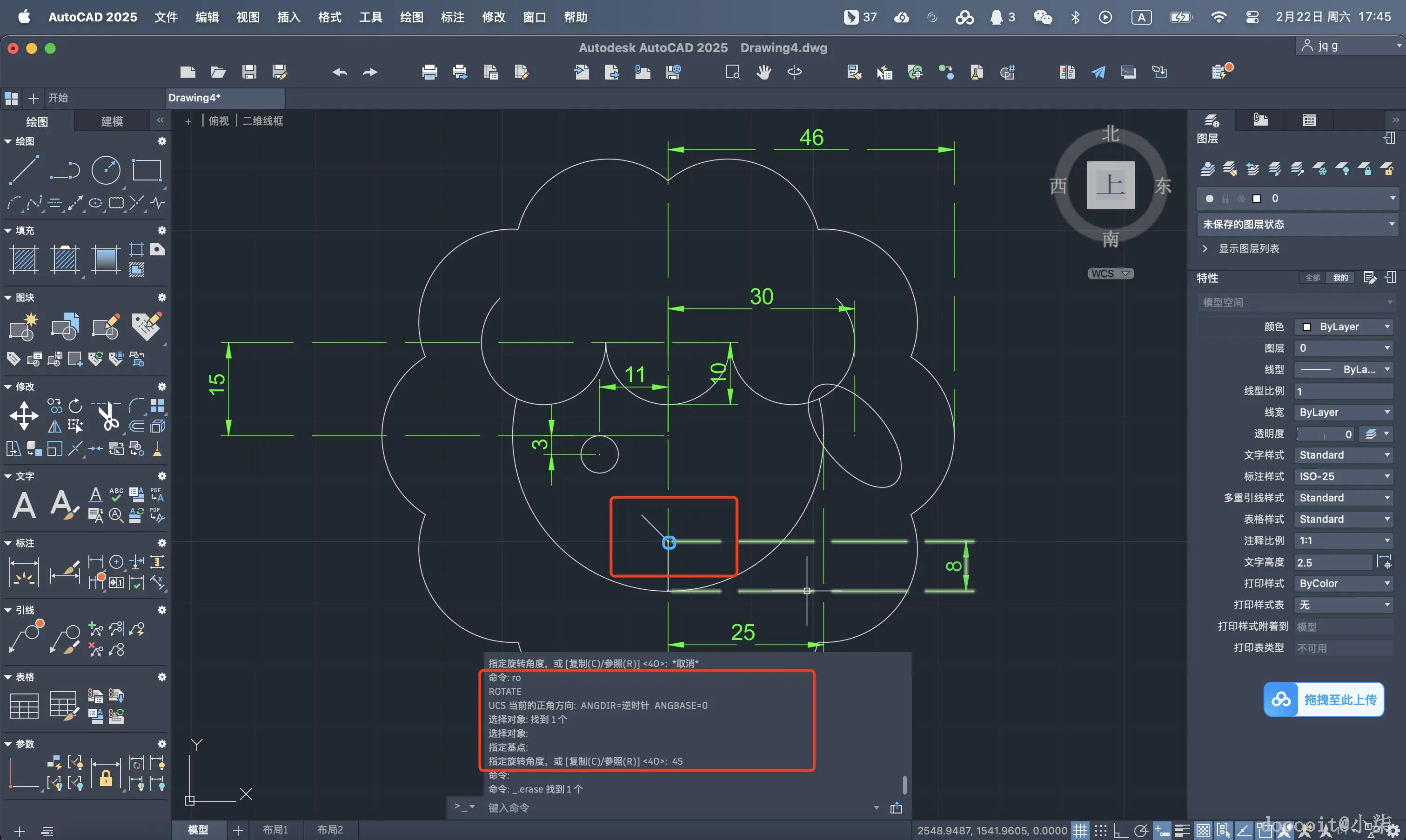Viewport: 1406px width, 840px height.
Task: Open the 修改 menu in menu bar
Action: pyautogui.click(x=493, y=17)
